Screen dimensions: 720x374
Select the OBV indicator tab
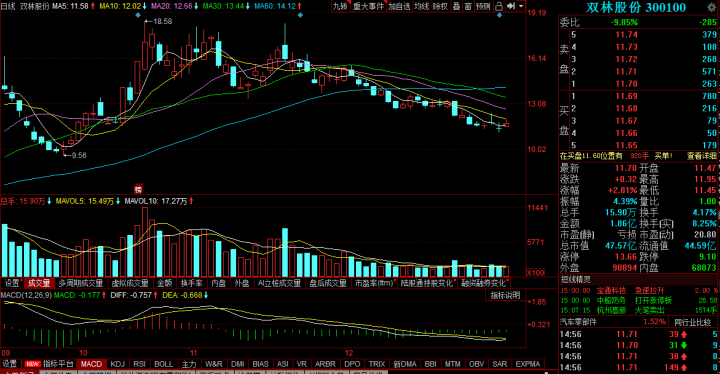[476, 364]
